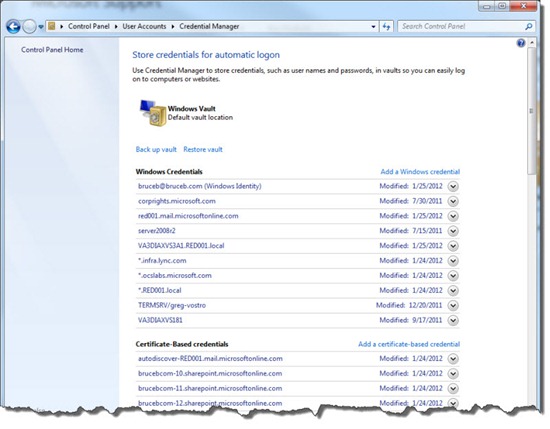Expand bruceb@bruceb.com credential chevron
Screen dimensions: 550x429
click(453, 186)
